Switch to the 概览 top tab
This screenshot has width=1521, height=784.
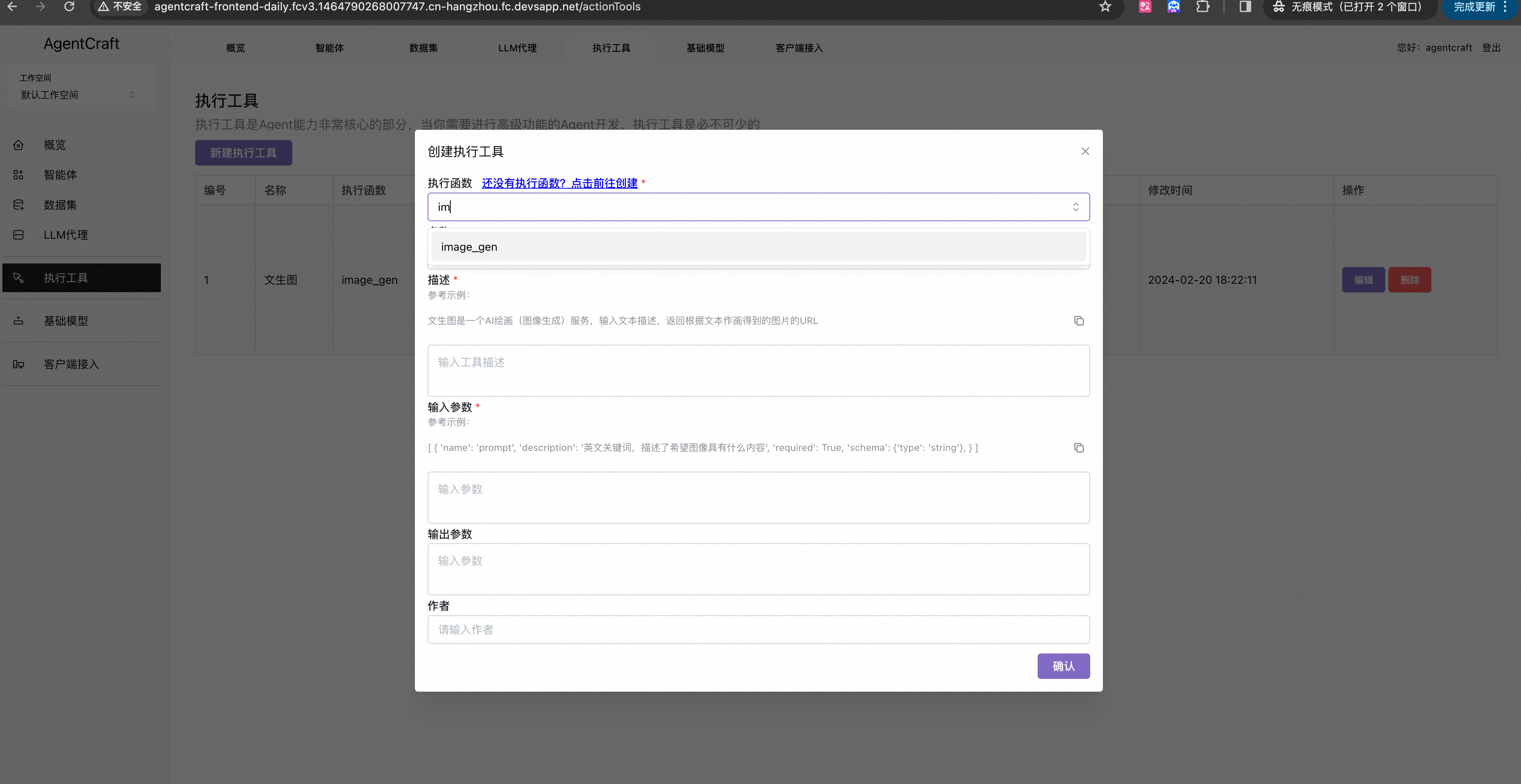click(236, 48)
